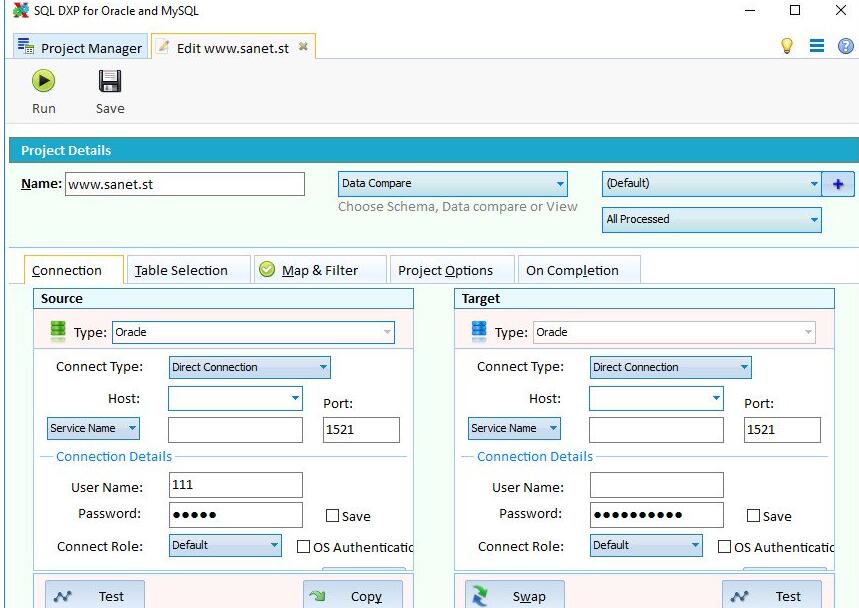Open Target database Type dropdown

tap(674, 332)
